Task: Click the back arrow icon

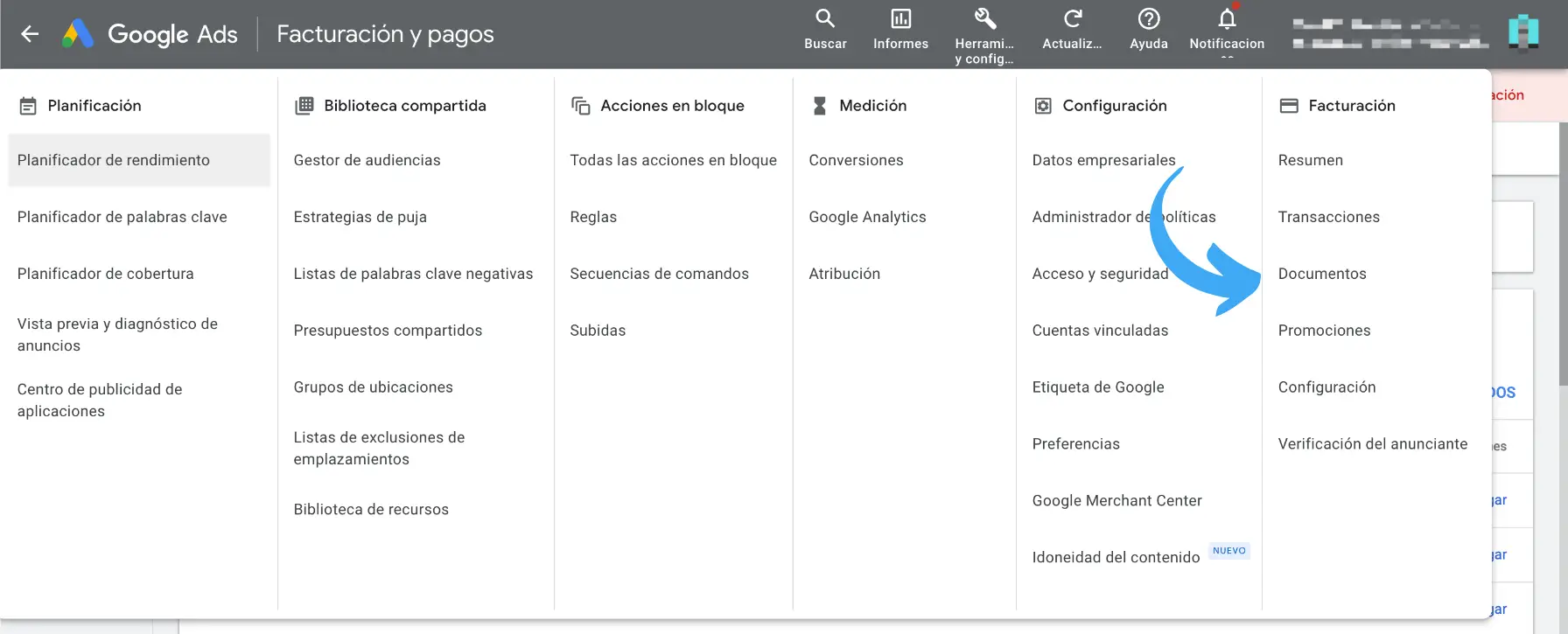Action: tap(30, 34)
